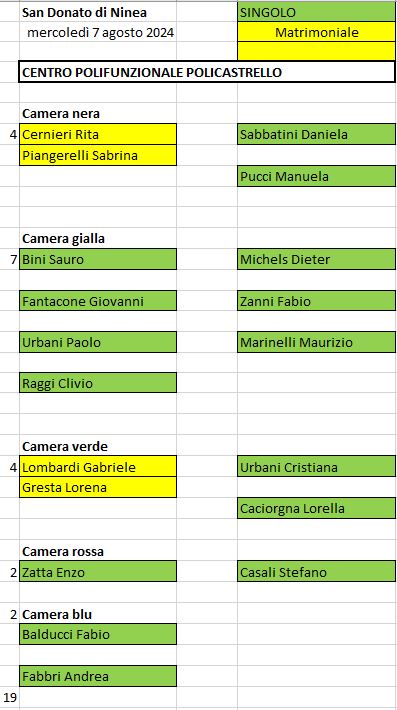
Task: Select the Fantacone Giovanni cell
Action: 98,301
